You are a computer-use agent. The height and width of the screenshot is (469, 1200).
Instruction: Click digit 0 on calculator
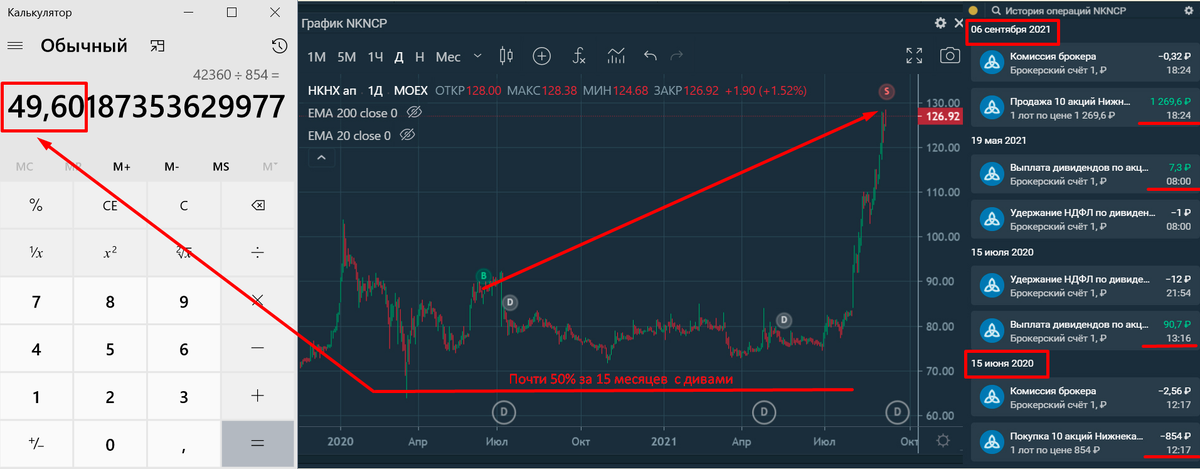[x=110, y=444]
